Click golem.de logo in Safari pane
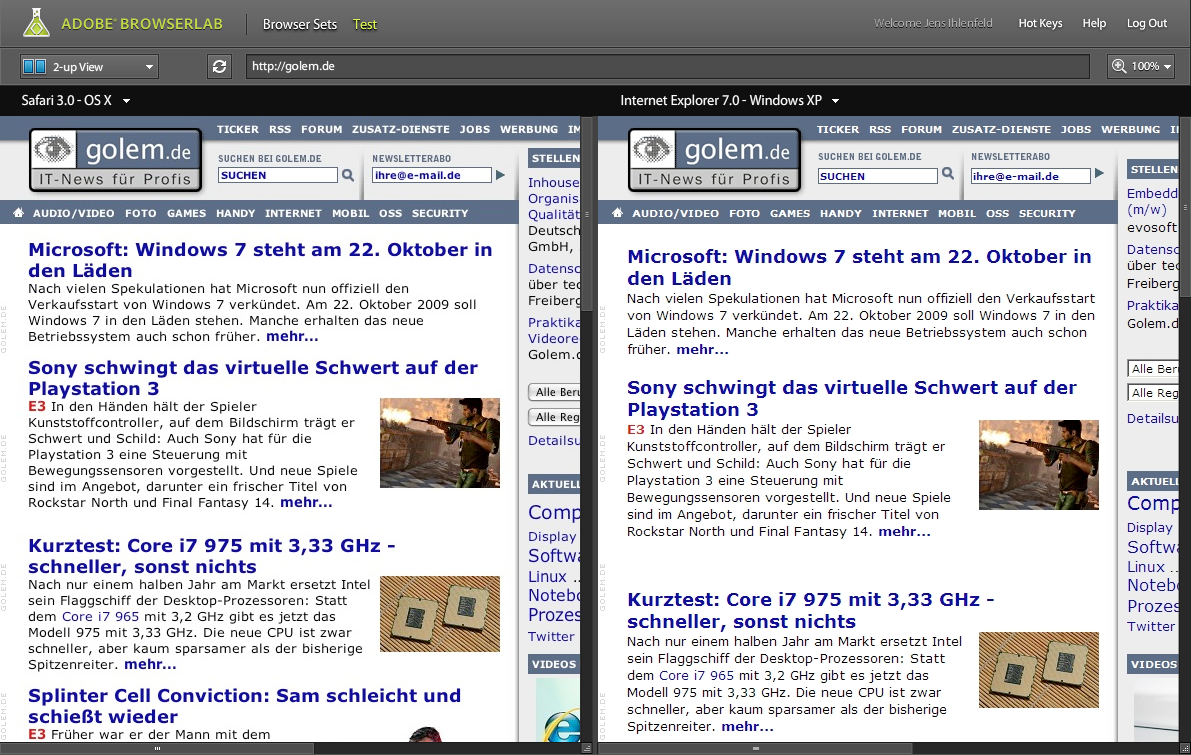 point(115,160)
